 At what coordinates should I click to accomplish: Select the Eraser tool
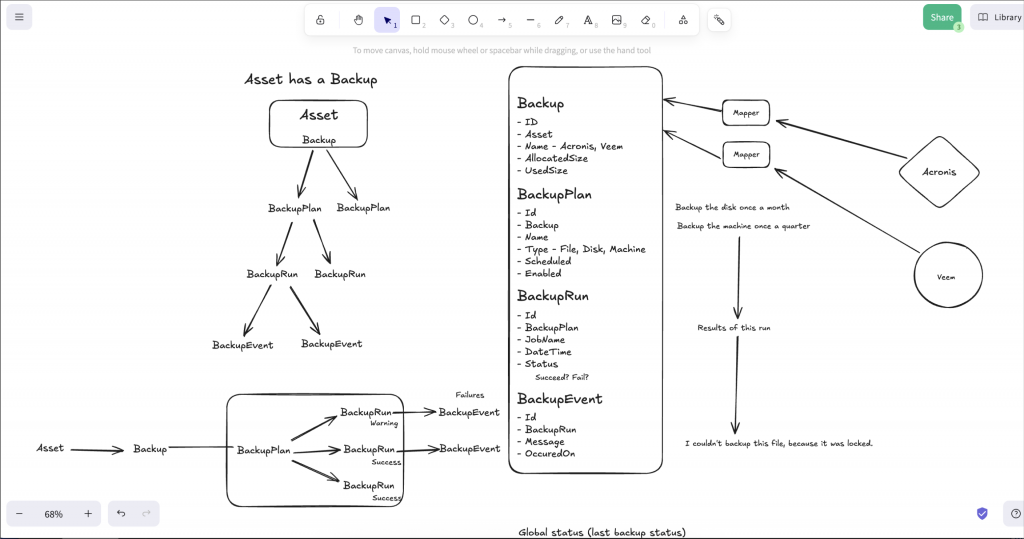(x=645, y=20)
